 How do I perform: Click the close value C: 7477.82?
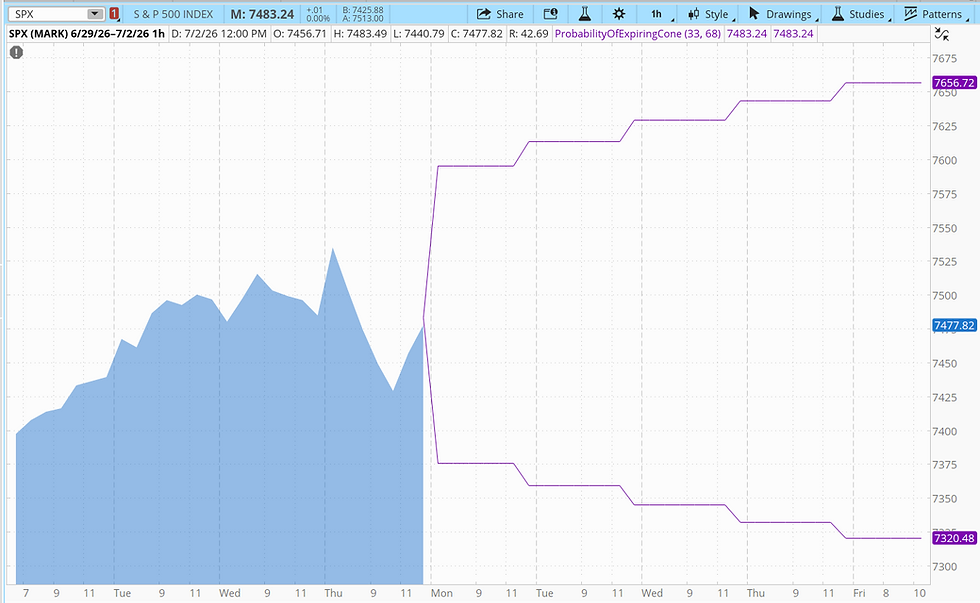coord(476,34)
